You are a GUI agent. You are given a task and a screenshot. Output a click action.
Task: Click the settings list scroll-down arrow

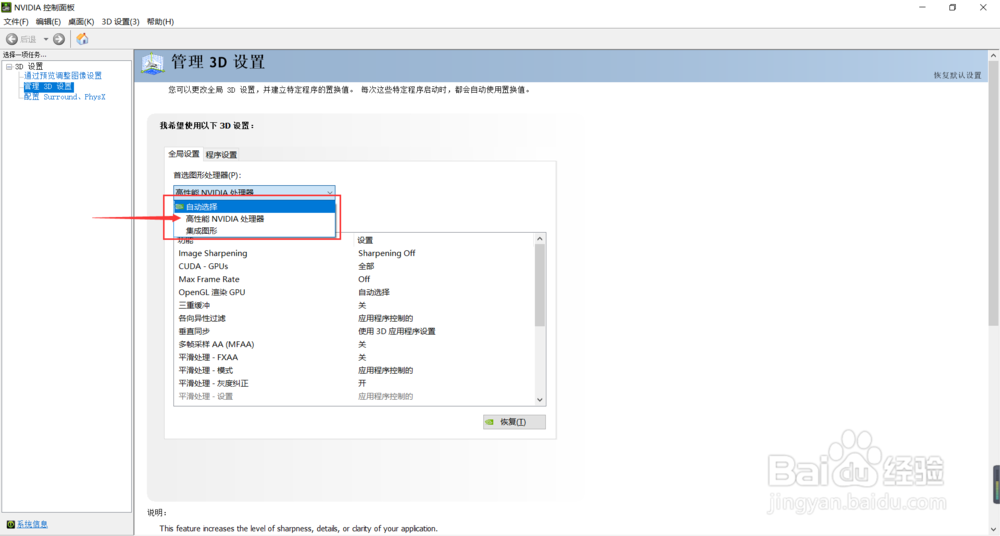pyautogui.click(x=540, y=399)
